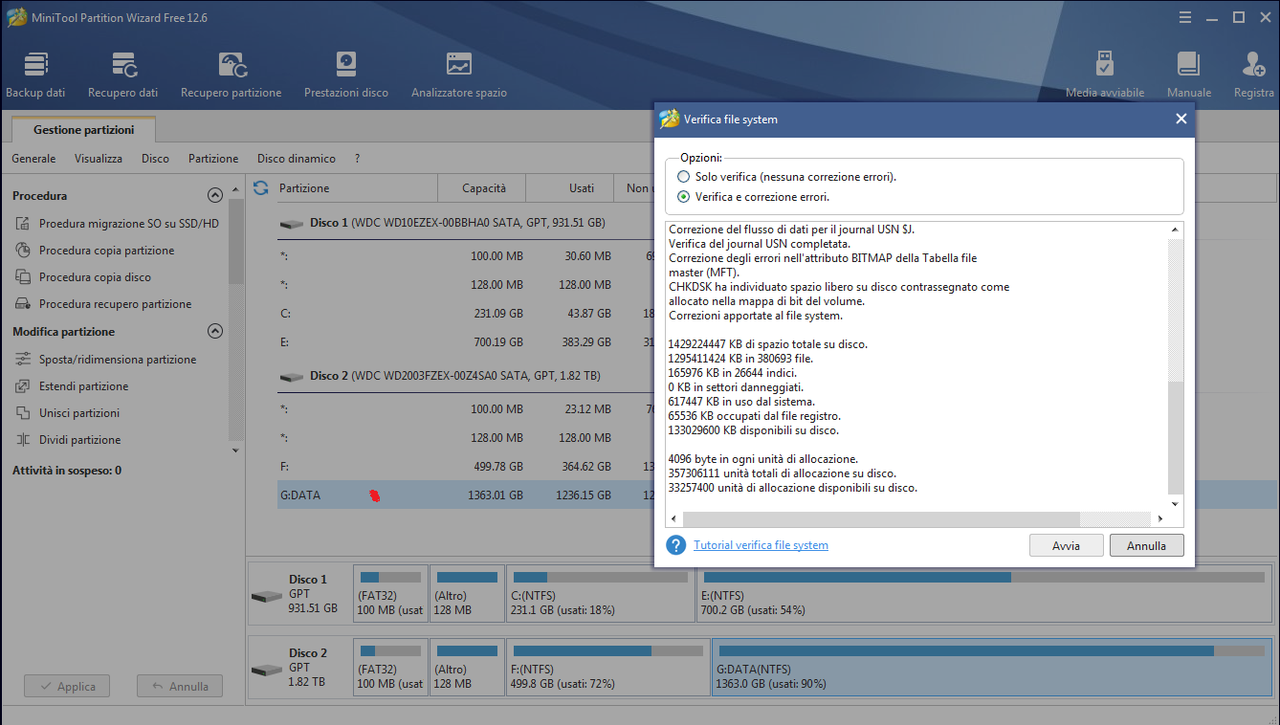Open the Disco menu

155,159
